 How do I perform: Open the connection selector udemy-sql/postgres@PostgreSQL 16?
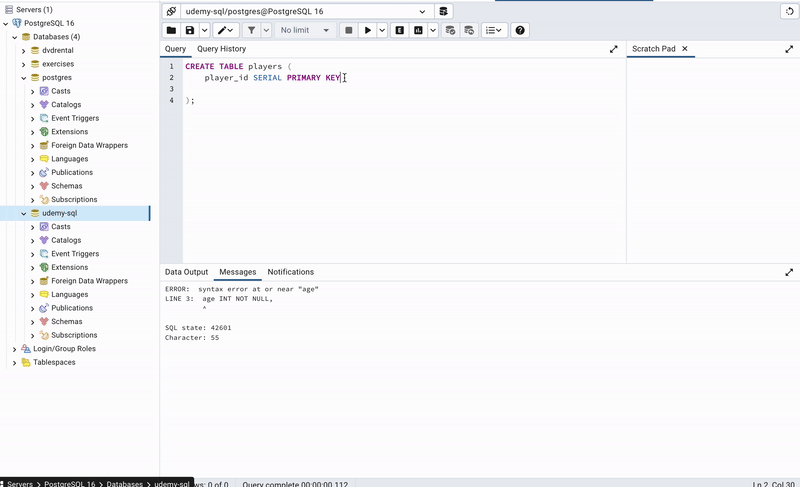pos(307,11)
